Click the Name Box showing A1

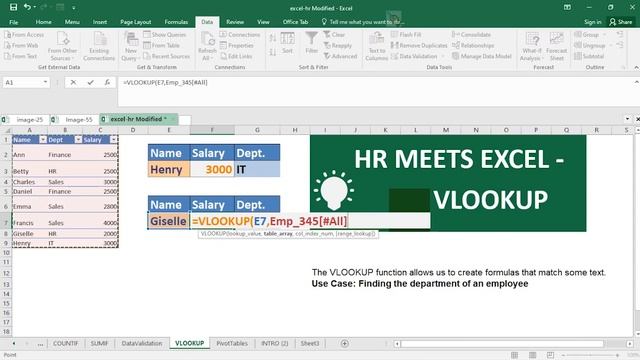[x=26, y=82]
